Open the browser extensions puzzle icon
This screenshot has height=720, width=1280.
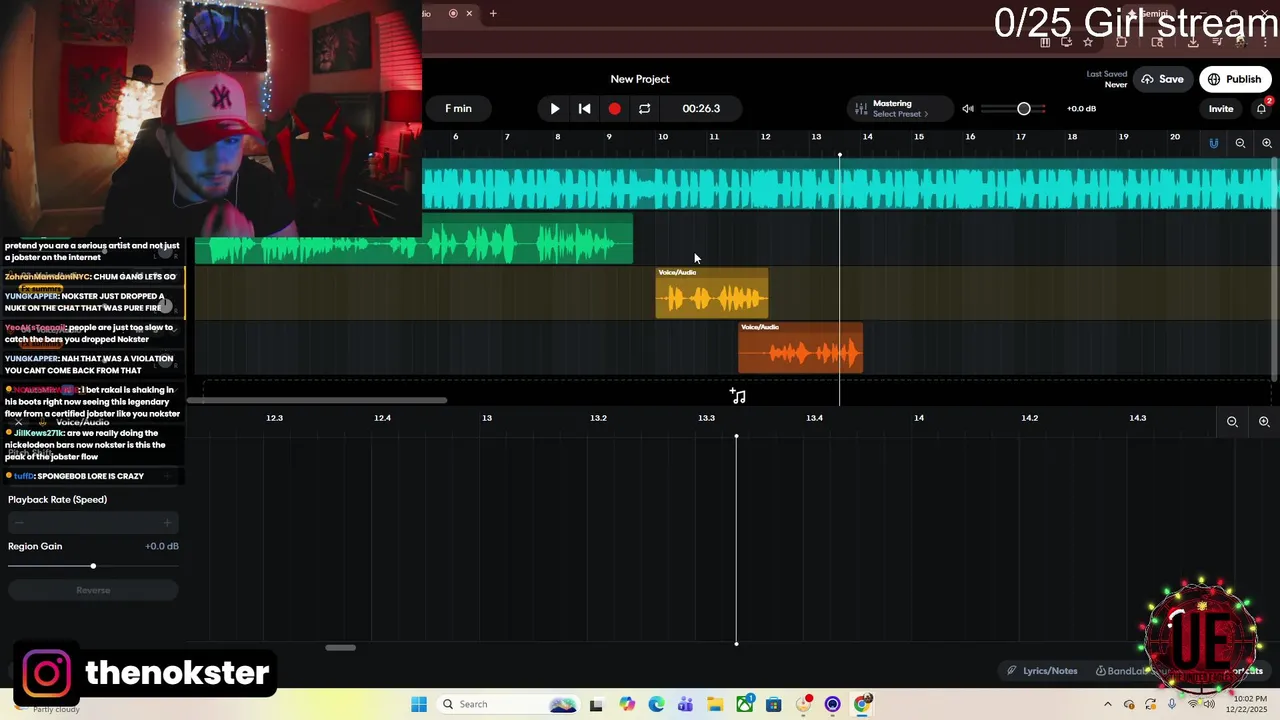pyautogui.click(x=1121, y=42)
